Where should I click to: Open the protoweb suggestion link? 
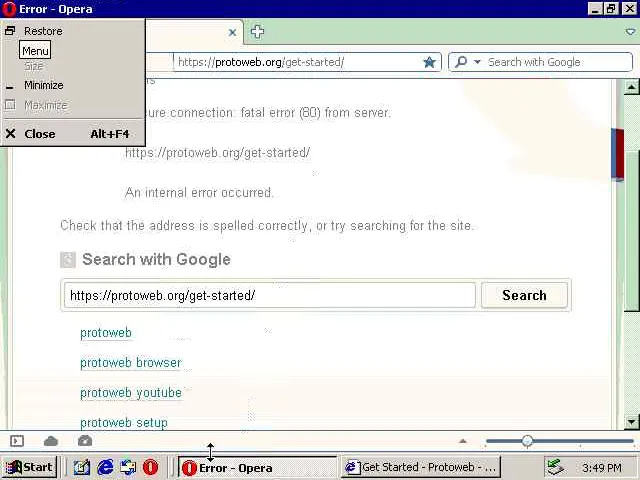click(x=106, y=333)
